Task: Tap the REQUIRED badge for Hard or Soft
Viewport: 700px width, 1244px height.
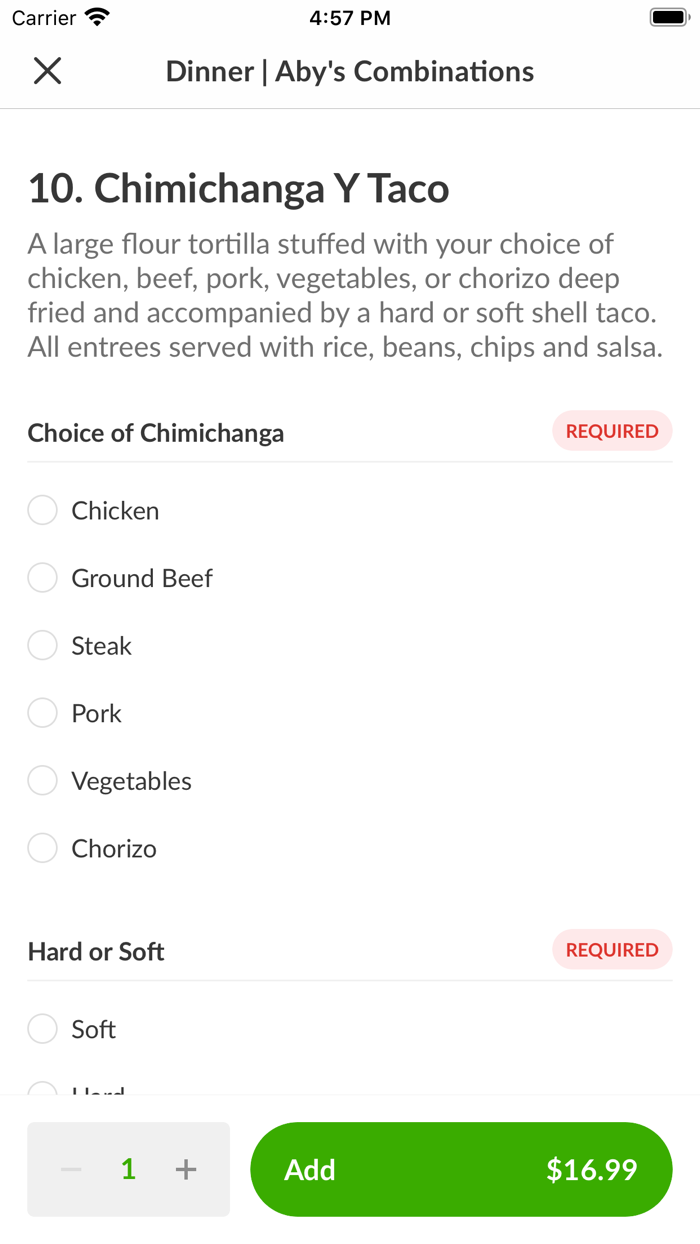Action: [612, 950]
